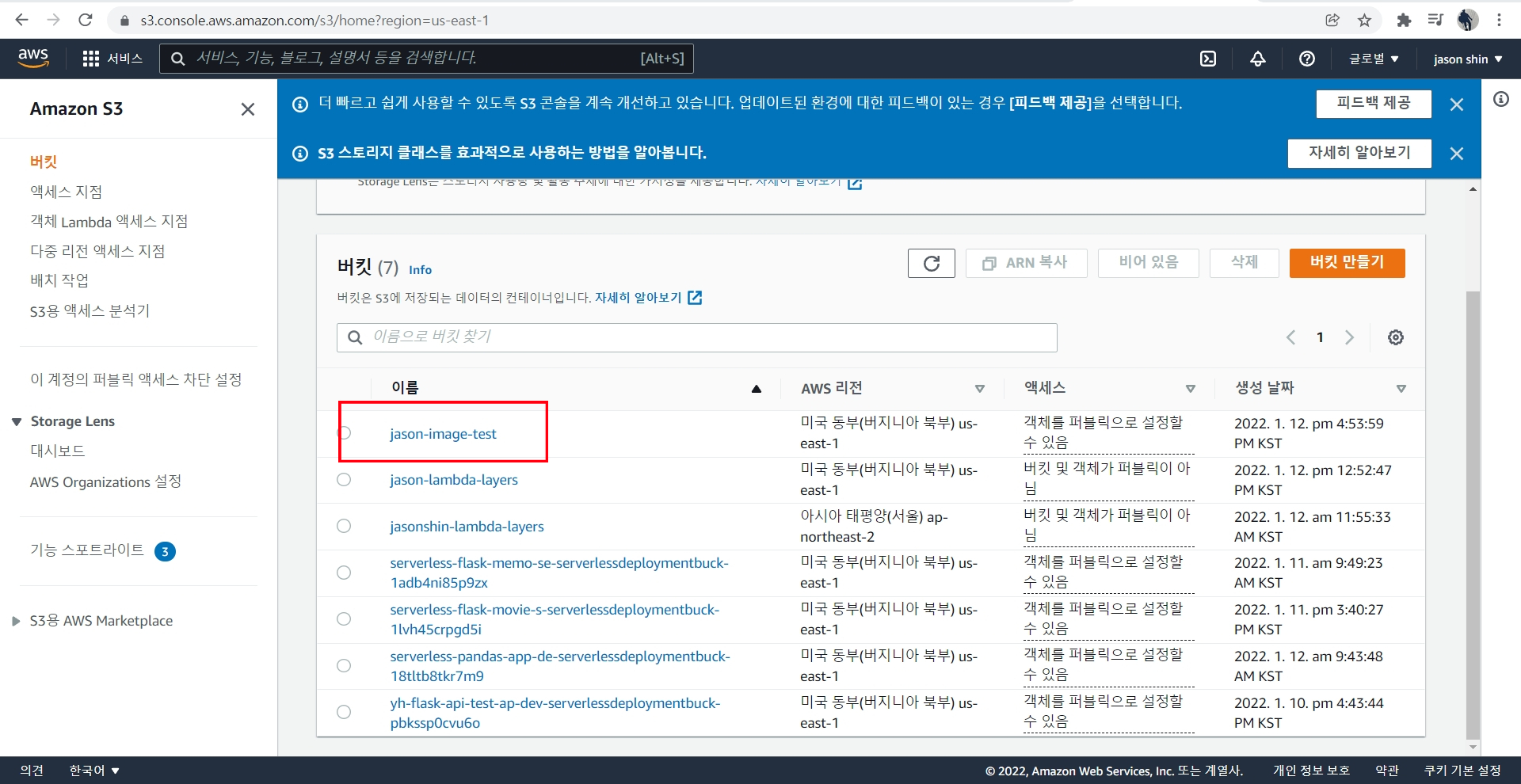The width and height of the screenshot is (1521, 784).
Task: Open browser profile avatar
Action: pyautogui.click(x=1467, y=21)
